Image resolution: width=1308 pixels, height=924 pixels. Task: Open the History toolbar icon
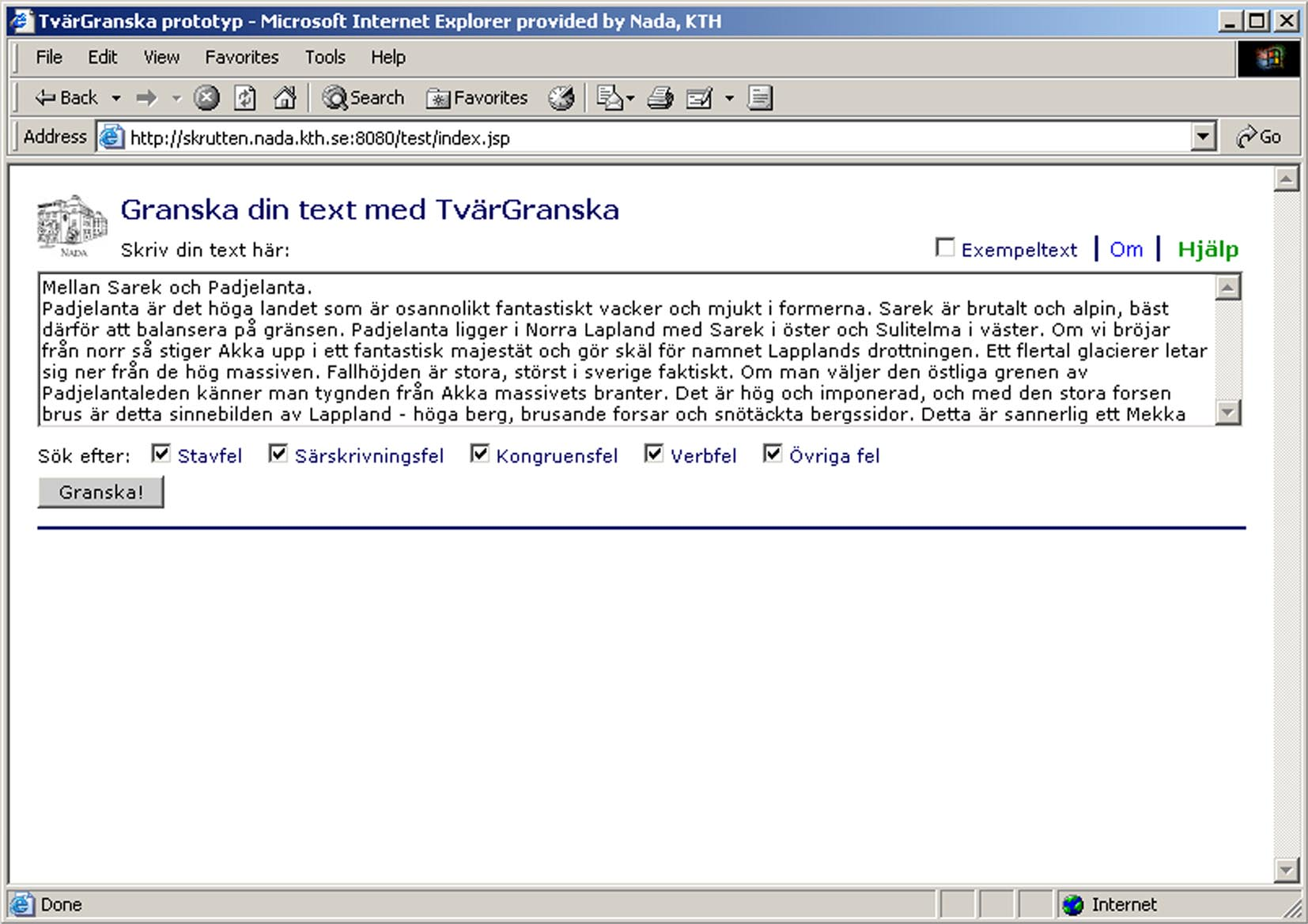tap(561, 98)
